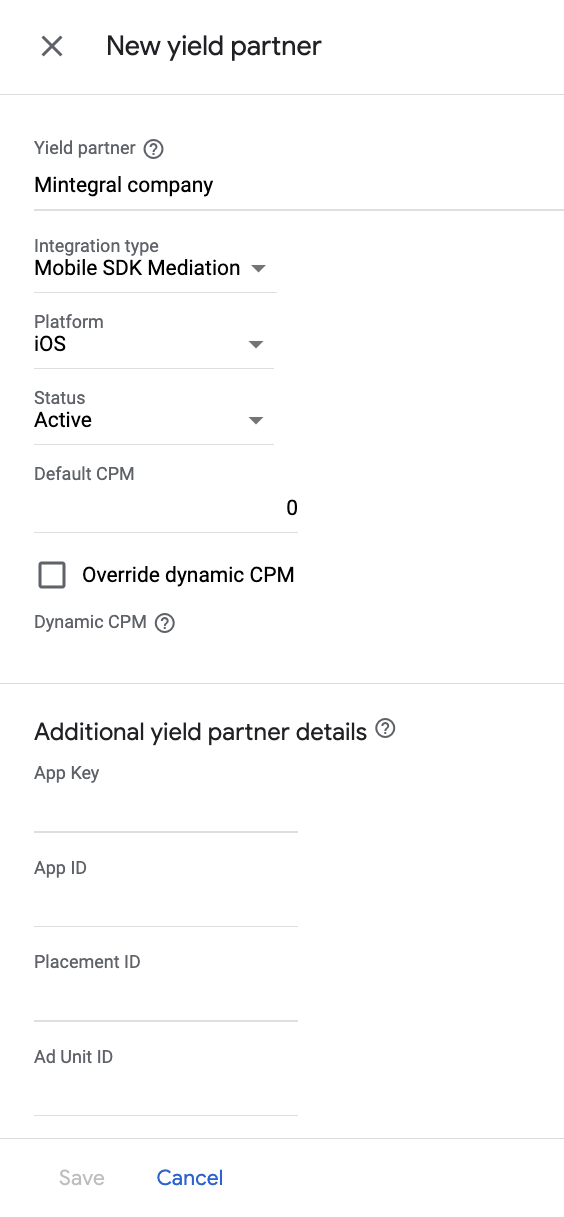
Task: Open help for Additional yield partner details
Action: click(x=385, y=729)
